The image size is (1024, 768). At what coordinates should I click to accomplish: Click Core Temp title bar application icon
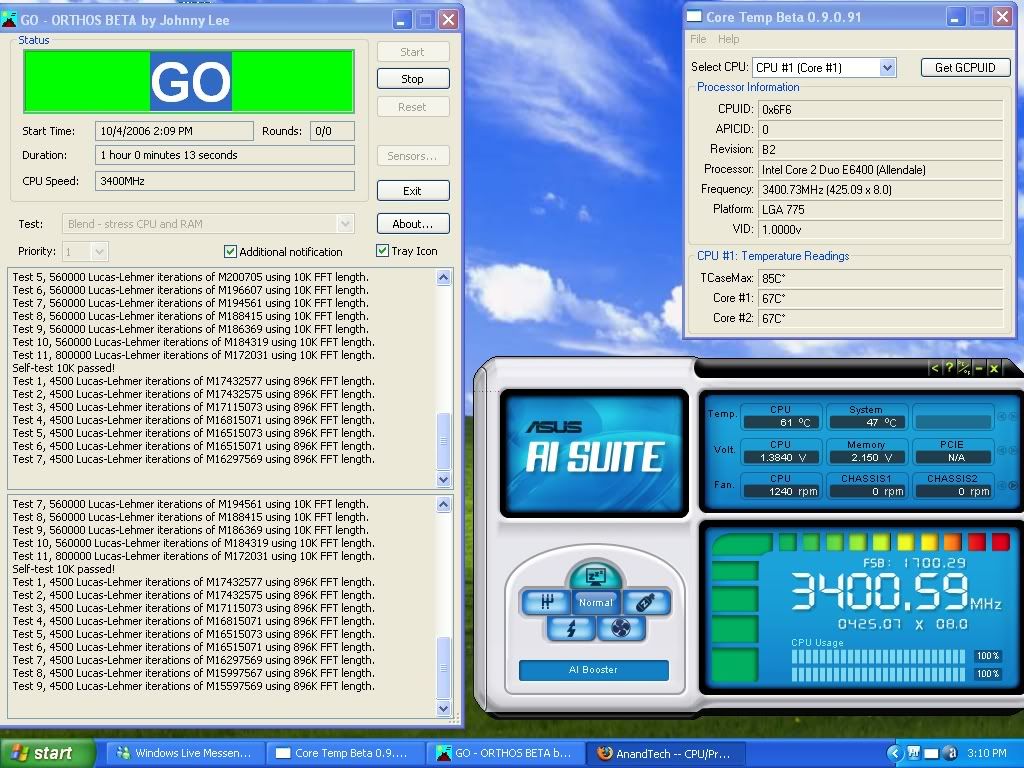pyautogui.click(x=694, y=16)
